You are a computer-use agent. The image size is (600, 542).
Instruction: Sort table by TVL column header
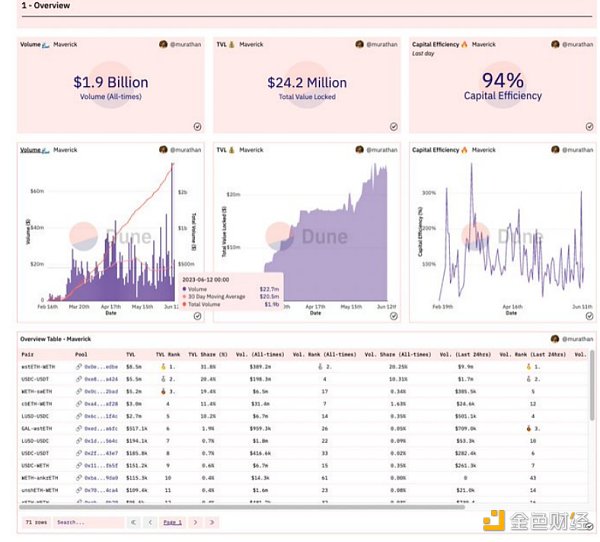coord(131,354)
